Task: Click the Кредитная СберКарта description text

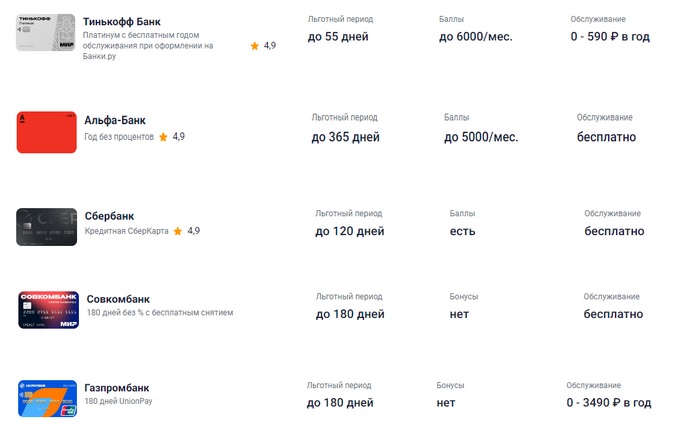Action: pyautogui.click(x=127, y=231)
